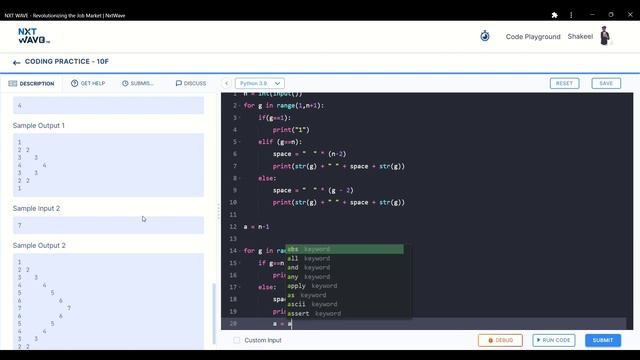This screenshot has height=360, width=640.
Task: Fold code at line 3 arrow
Action: (x=240, y=118)
